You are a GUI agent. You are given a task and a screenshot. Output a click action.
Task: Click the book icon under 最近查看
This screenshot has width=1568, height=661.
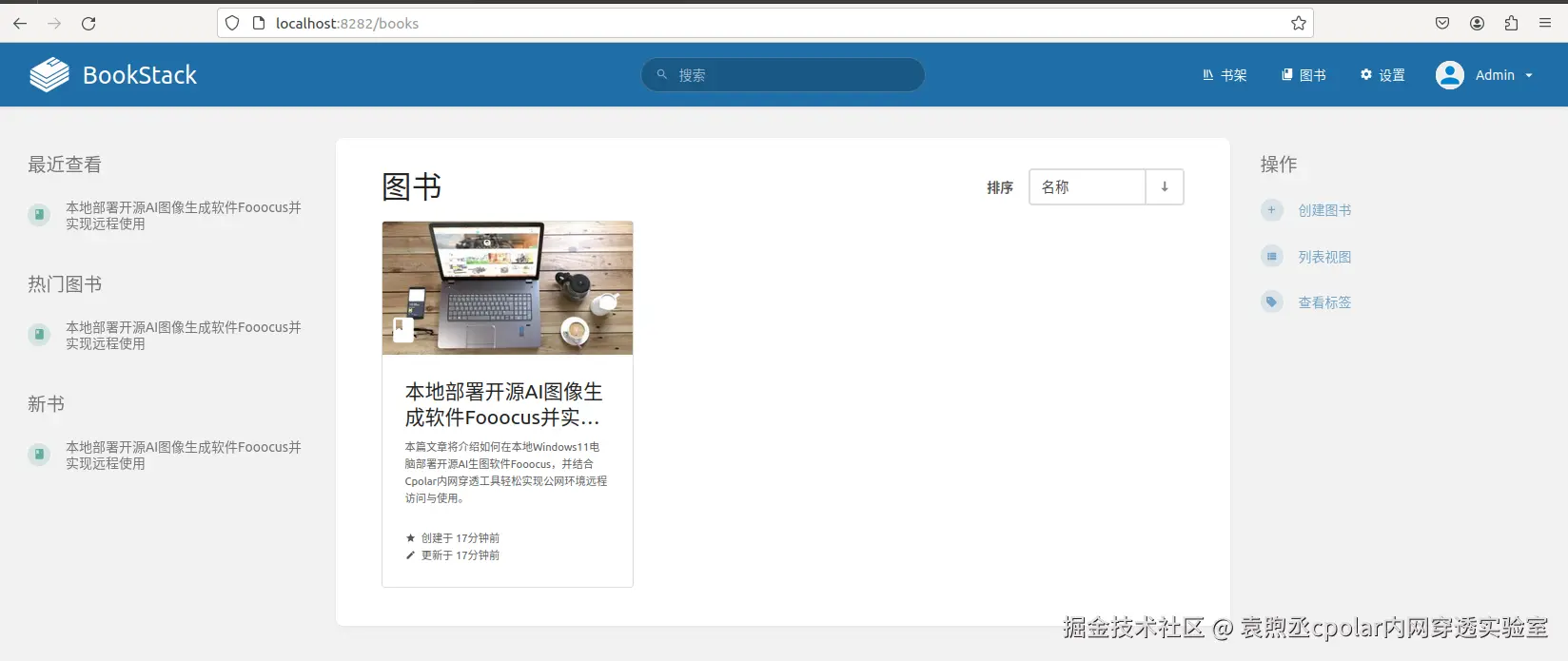point(39,215)
